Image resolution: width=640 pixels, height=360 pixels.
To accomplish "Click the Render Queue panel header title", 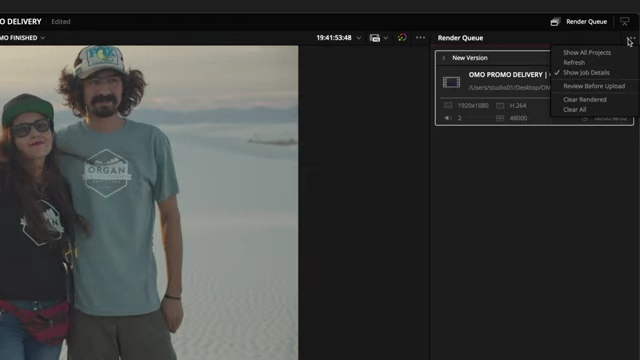I will (x=460, y=38).
